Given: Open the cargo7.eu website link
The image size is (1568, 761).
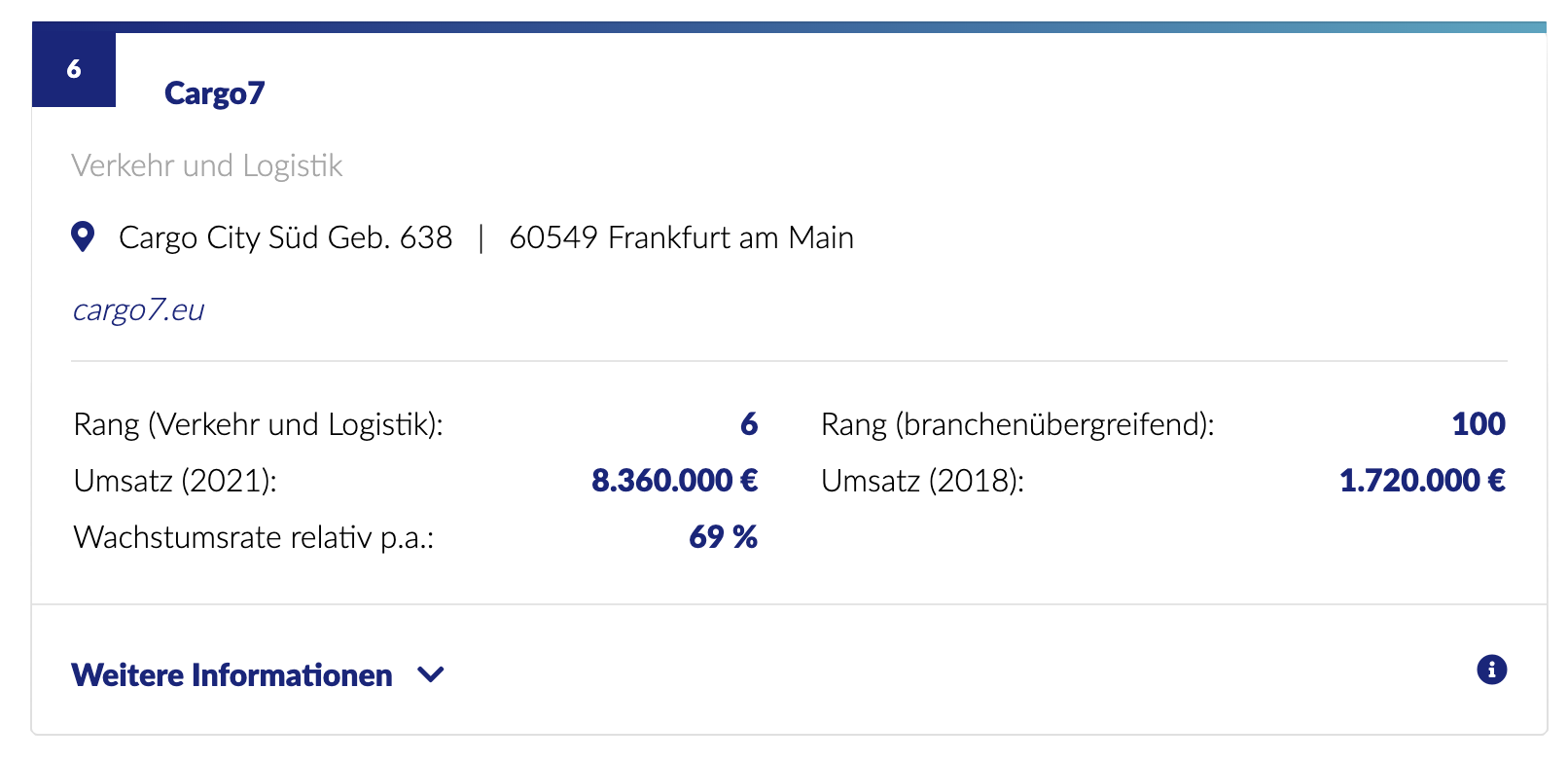Looking at the screenshot, I should 138,309.
